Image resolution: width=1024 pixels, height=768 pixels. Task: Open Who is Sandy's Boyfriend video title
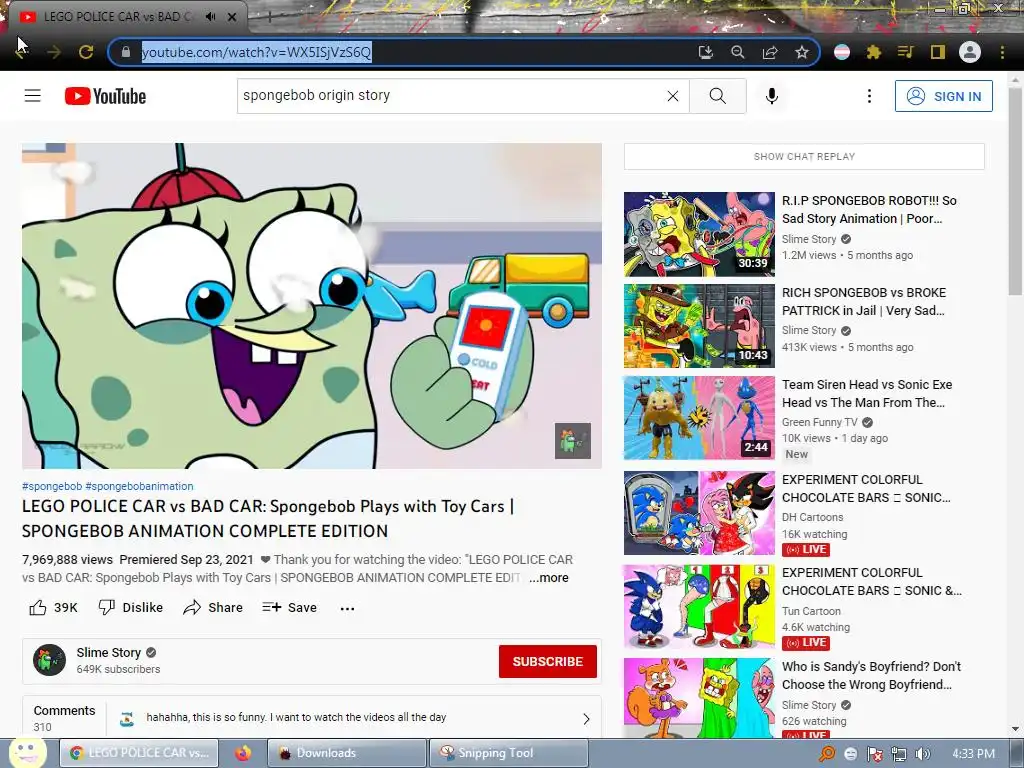coord(871,676)
